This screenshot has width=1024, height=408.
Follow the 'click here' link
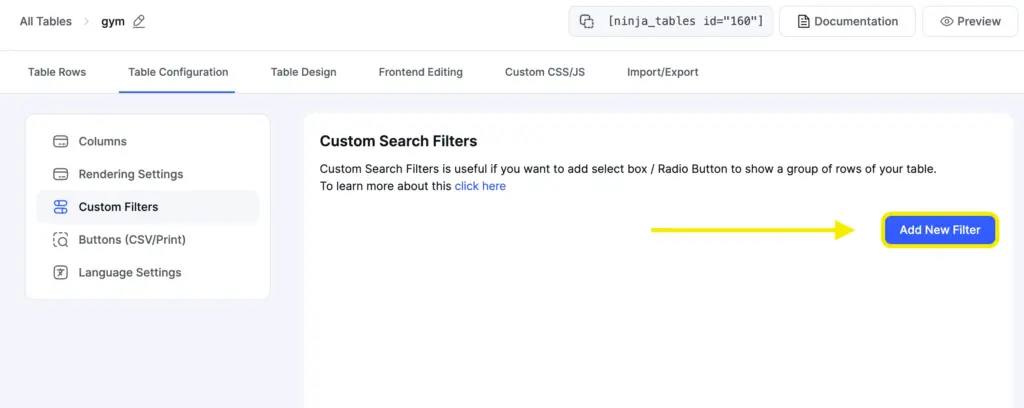point(480,186)
